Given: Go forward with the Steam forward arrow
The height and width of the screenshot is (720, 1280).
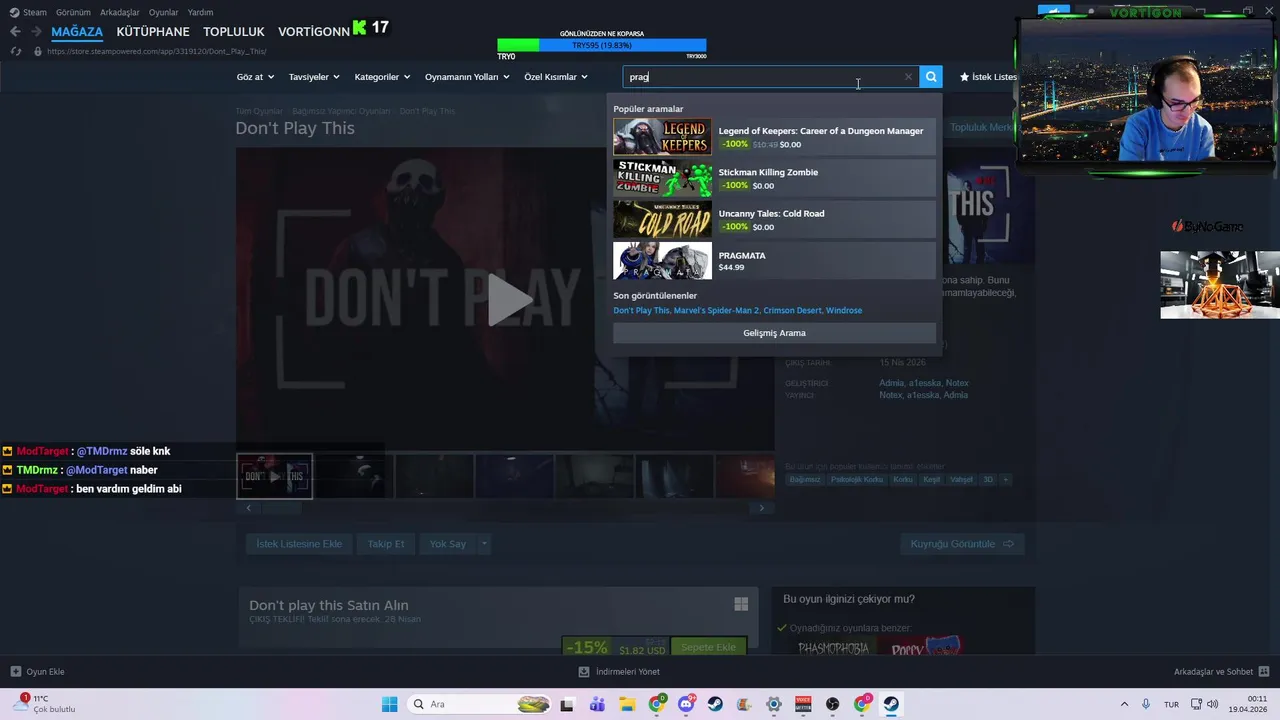Looking at the screenshot, I should [36, 31].
